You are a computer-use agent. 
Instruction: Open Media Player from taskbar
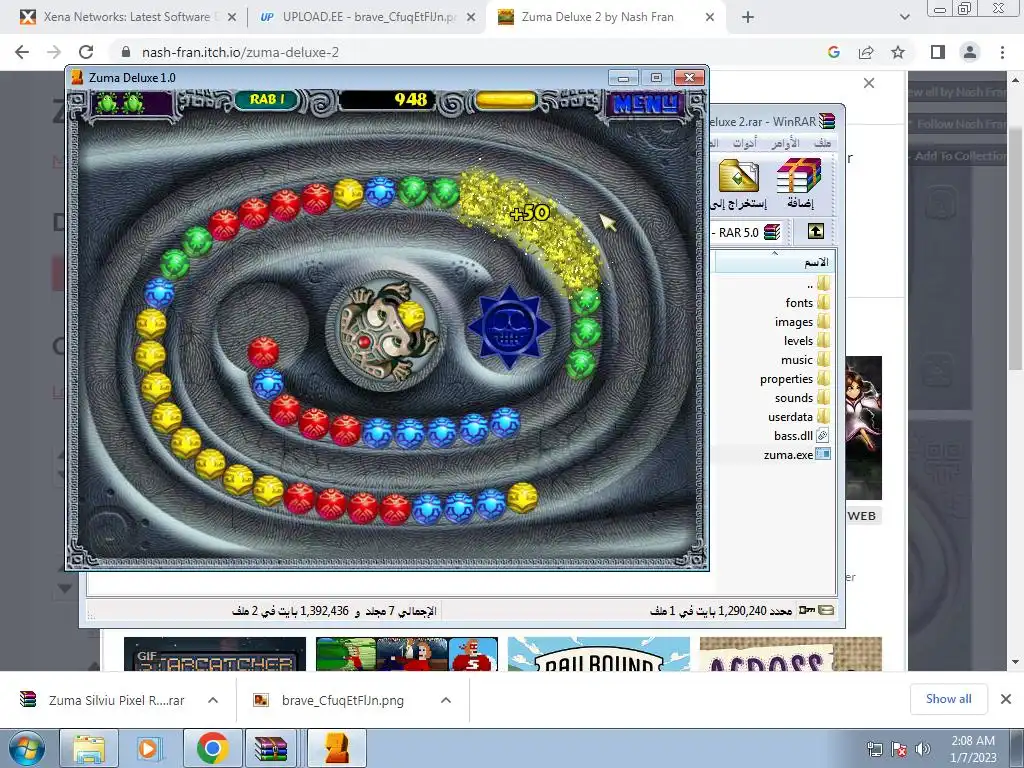click(149, 748)
